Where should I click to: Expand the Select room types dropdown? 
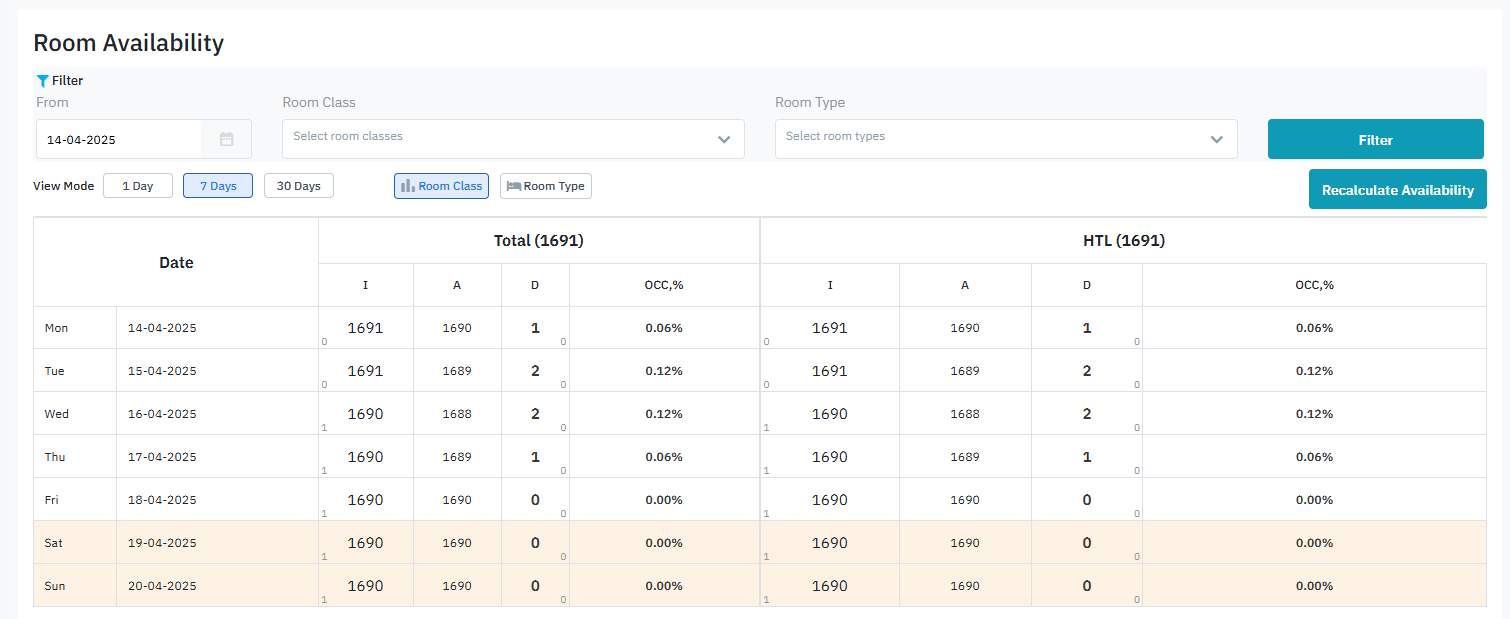[988, 138]
